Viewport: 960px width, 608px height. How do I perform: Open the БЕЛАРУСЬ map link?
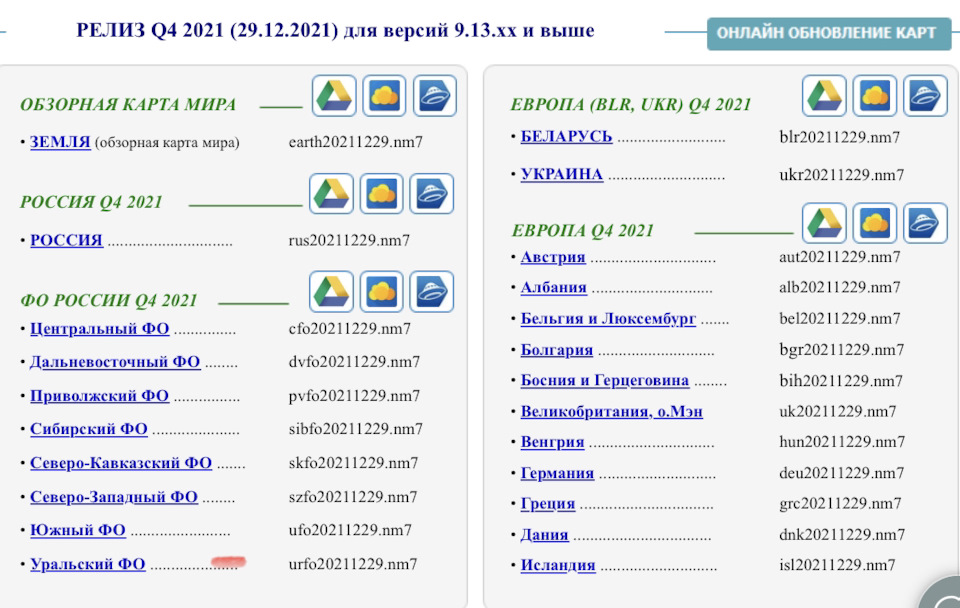coord(566,137)
